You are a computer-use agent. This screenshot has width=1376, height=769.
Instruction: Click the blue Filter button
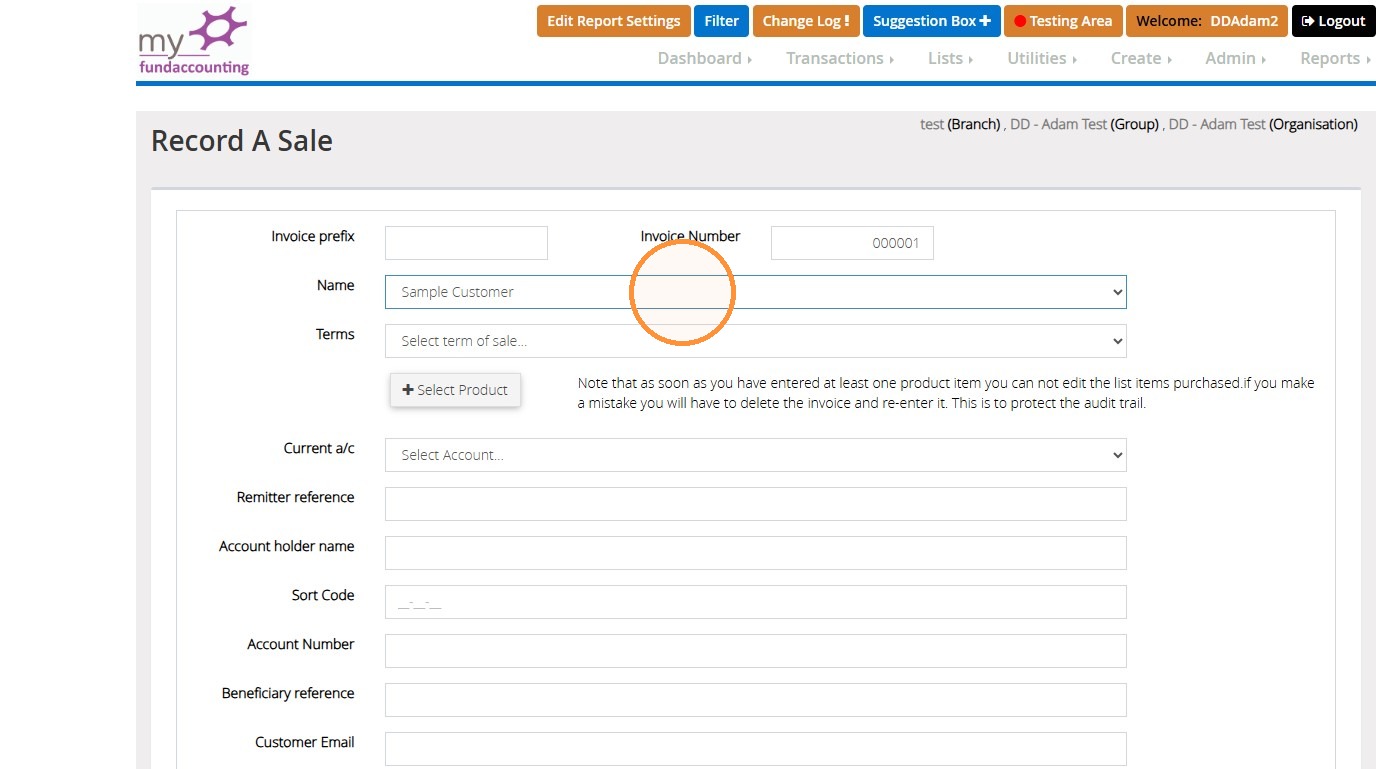coord(721,21)
